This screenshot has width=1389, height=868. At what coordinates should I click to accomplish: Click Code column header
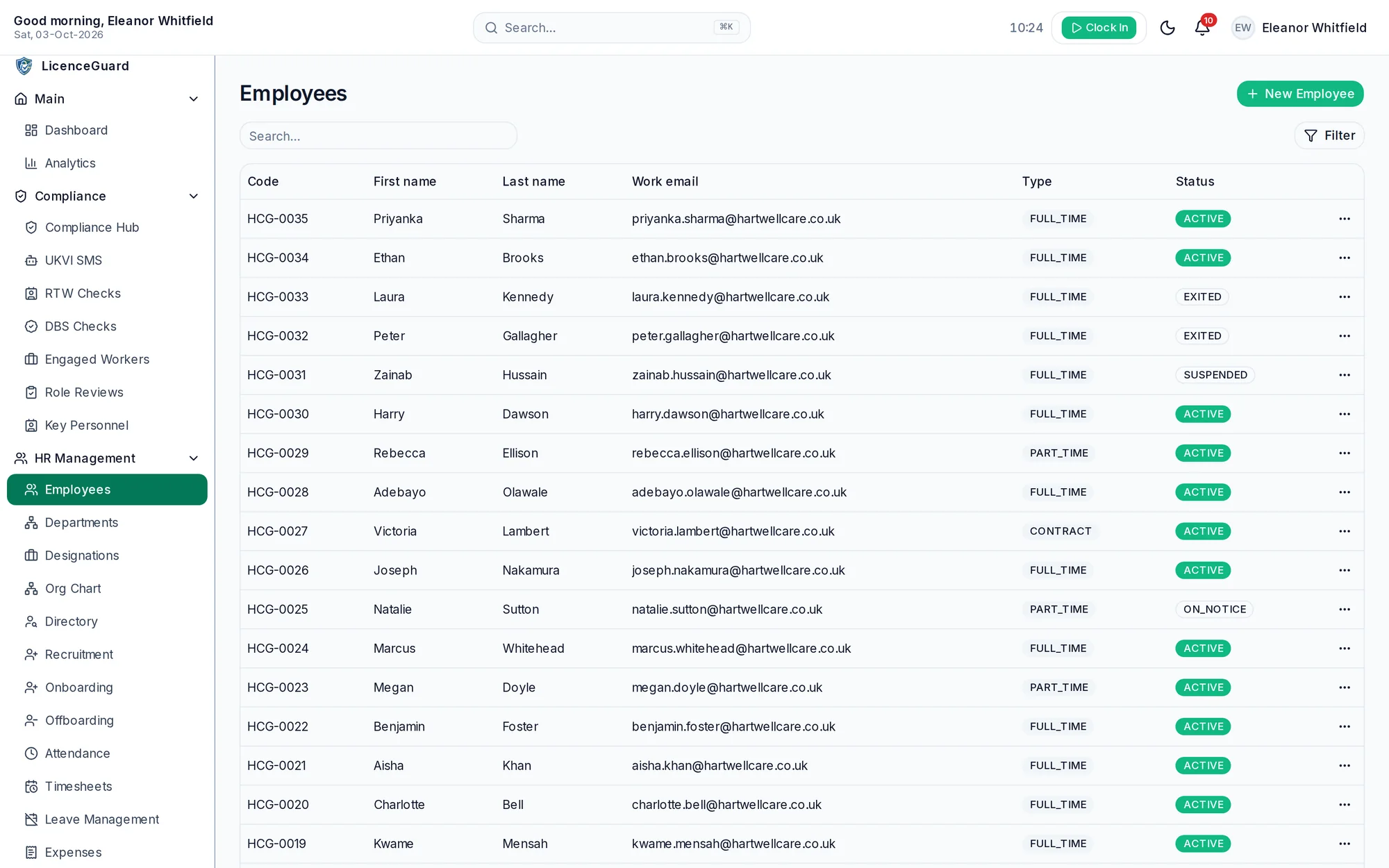(263, 181)
